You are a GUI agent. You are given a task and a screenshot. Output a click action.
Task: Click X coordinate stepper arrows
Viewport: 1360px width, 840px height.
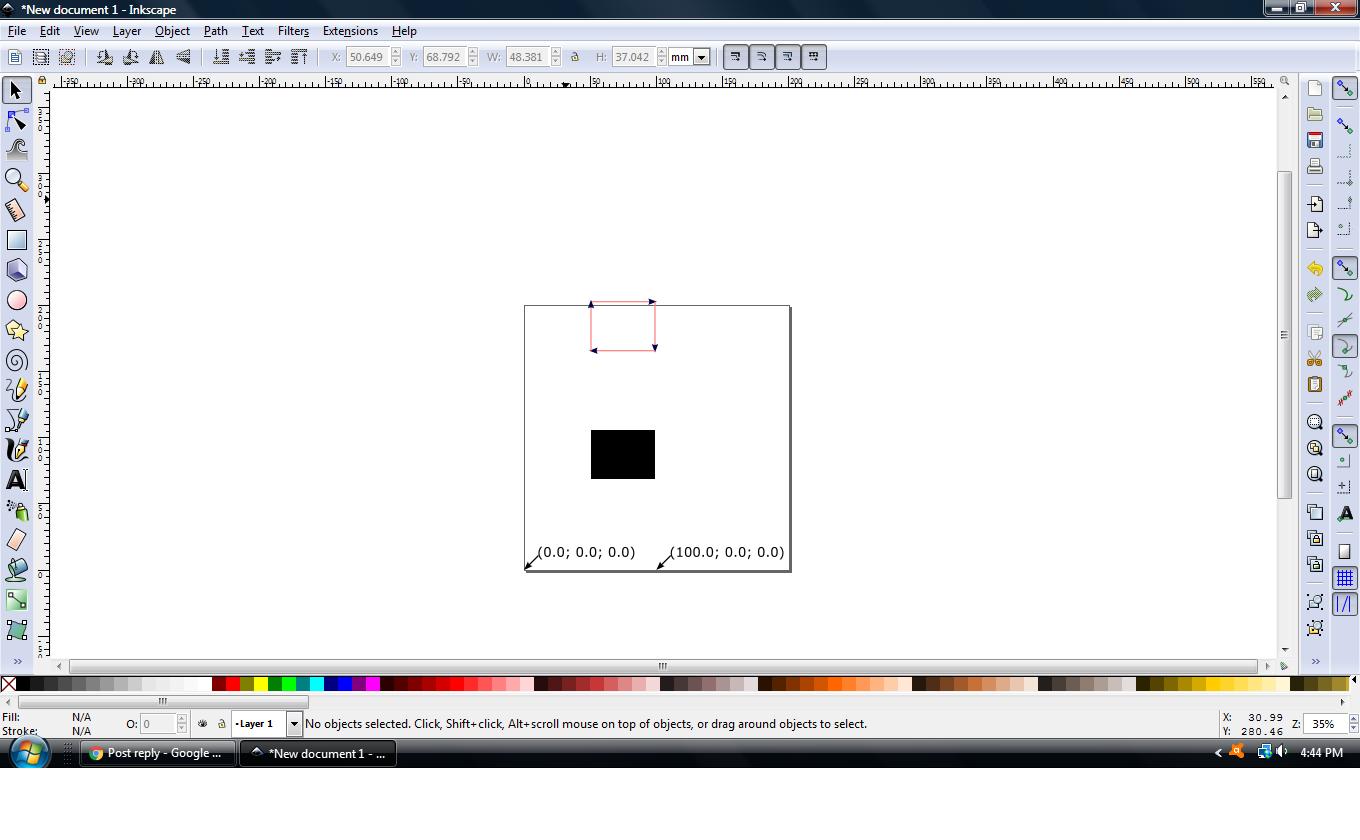point(396,57)
